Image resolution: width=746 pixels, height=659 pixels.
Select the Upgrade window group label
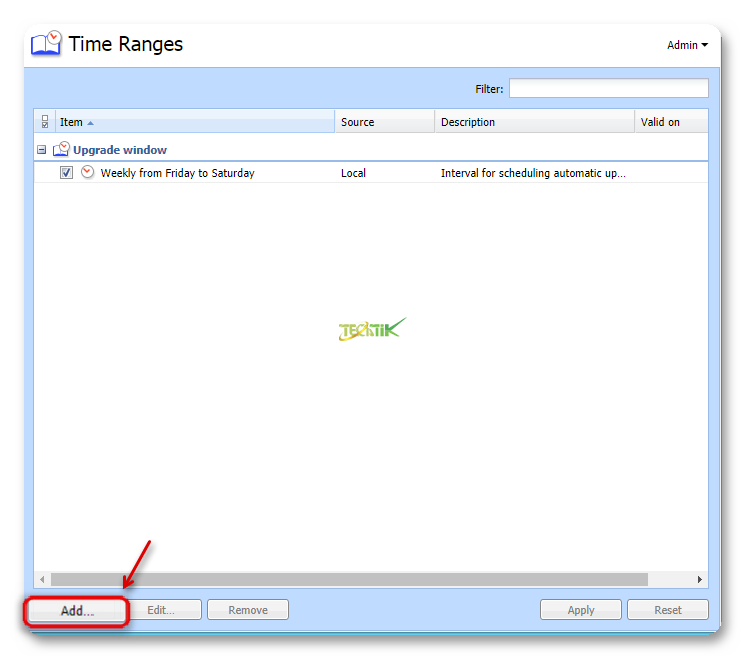tap(119, 150)
